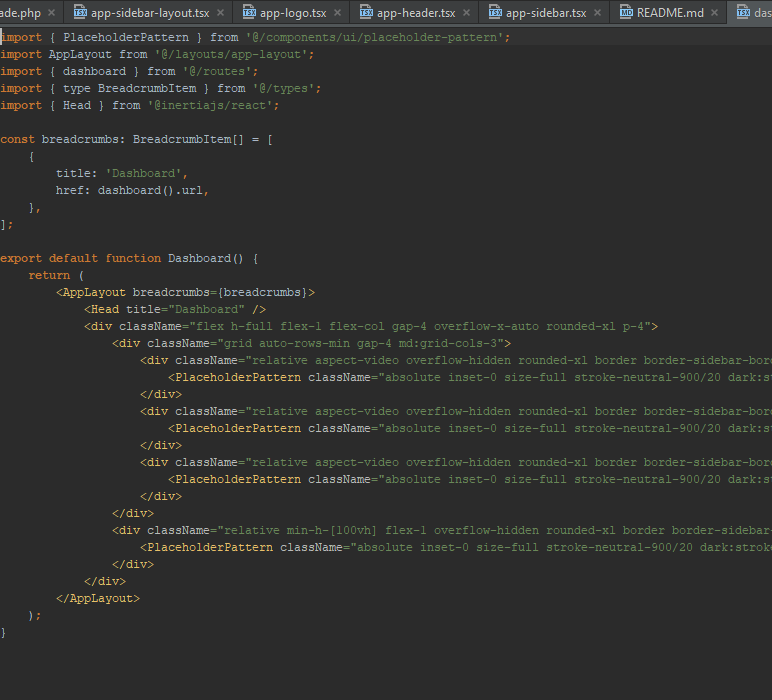Viewport: 772px width, 700px height.
Task: Close the app-sidebar.tsx tab
Action: coord(598,13)
